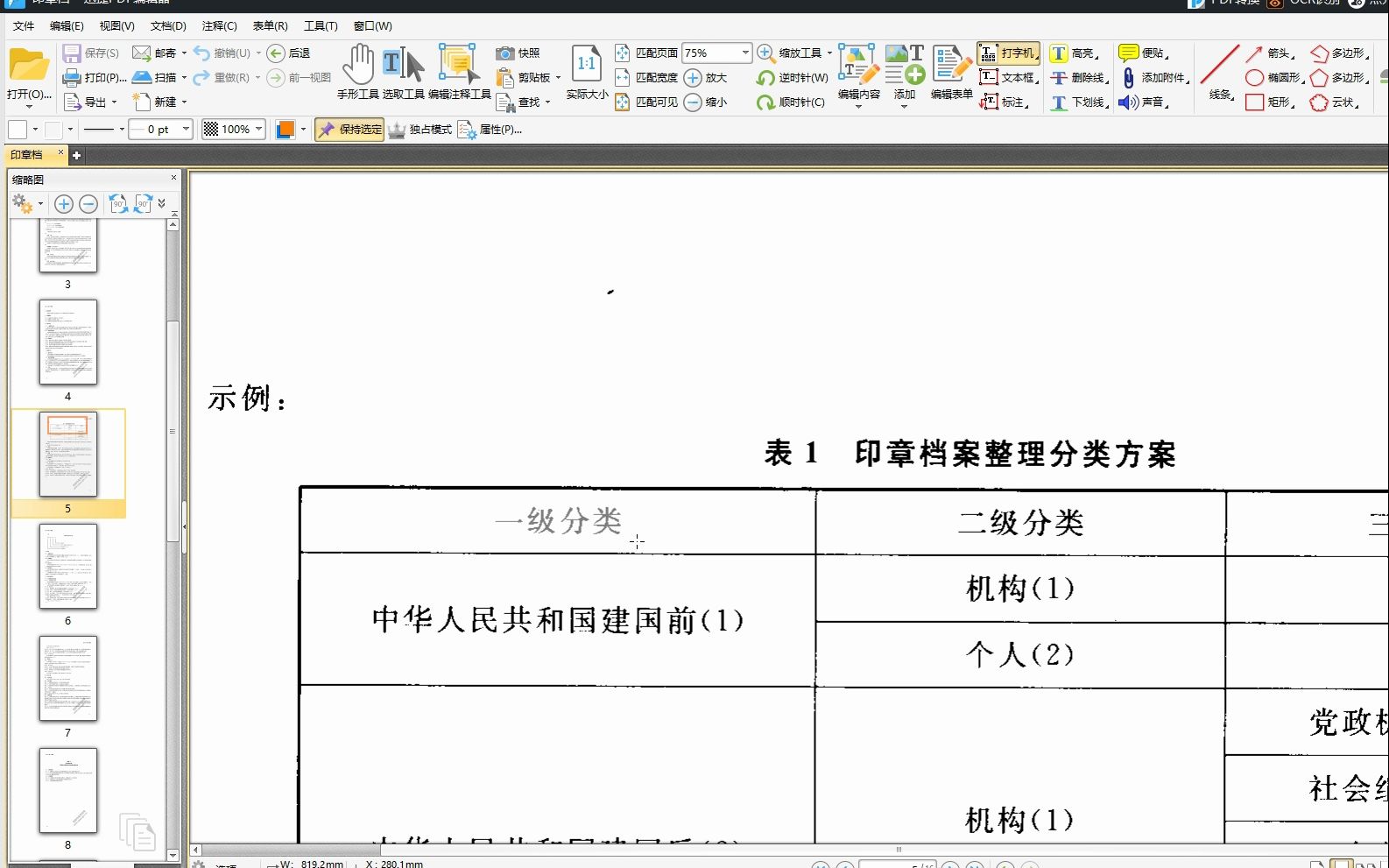Rotate page 逆时针(W) counterclockwise
The image size is (1389, 868).
[793, 78]
